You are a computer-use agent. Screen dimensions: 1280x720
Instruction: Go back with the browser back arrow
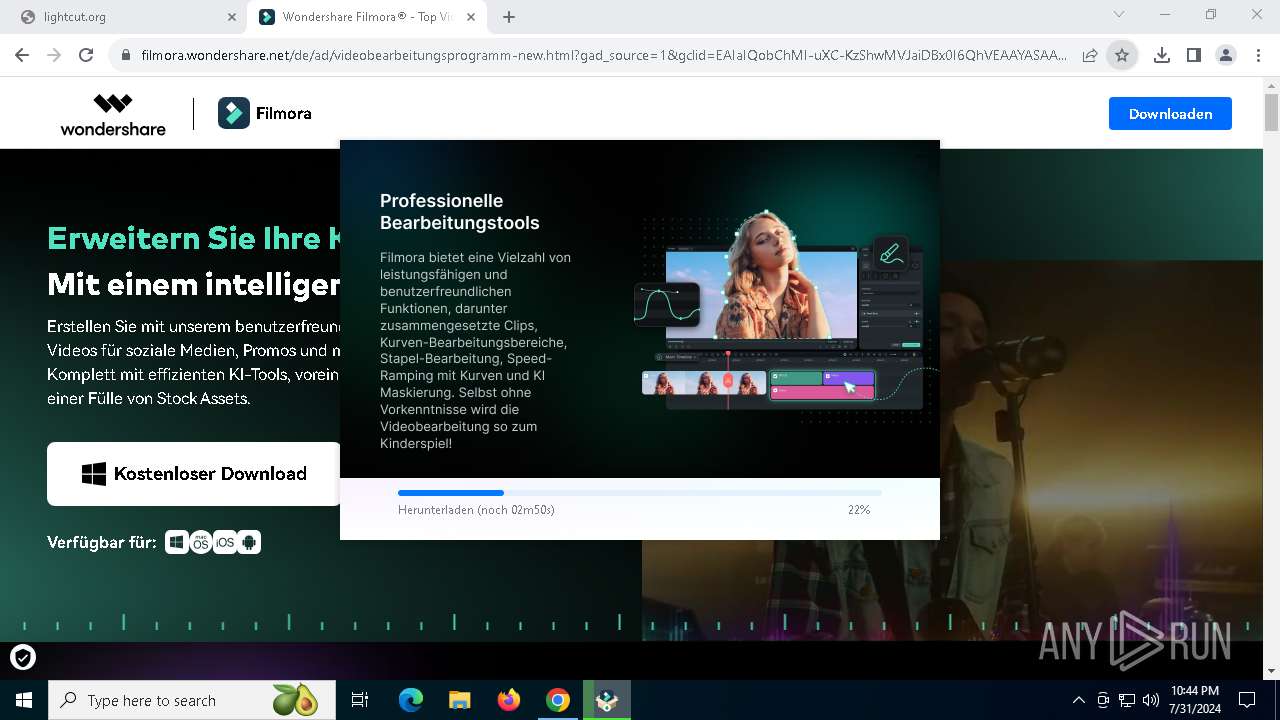click(22, 56)
